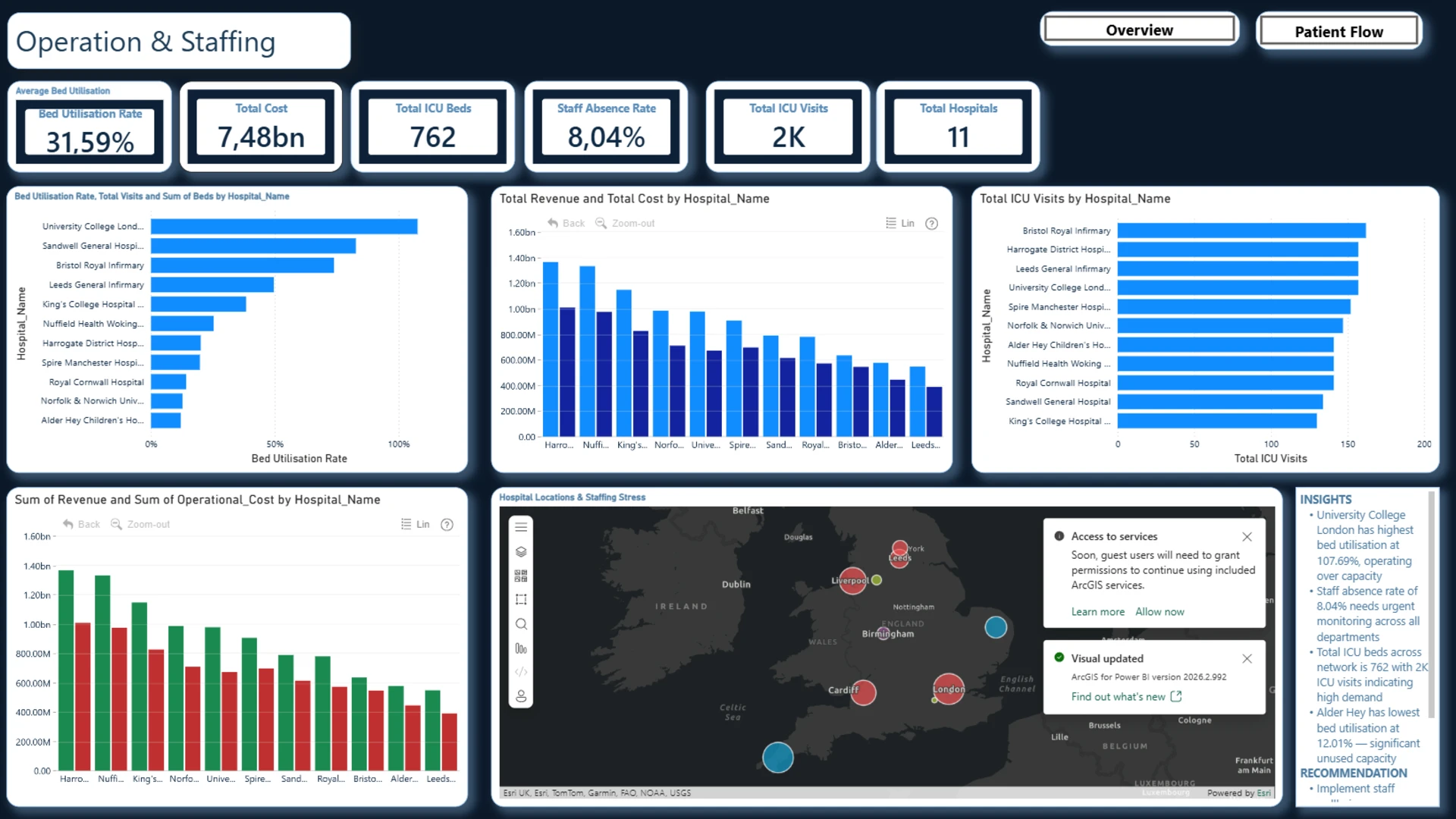Viewport: 1456px width, 819px height.
Task: Click Zoom-out on Sum of Revenue chart
Action: pos(140,525)
